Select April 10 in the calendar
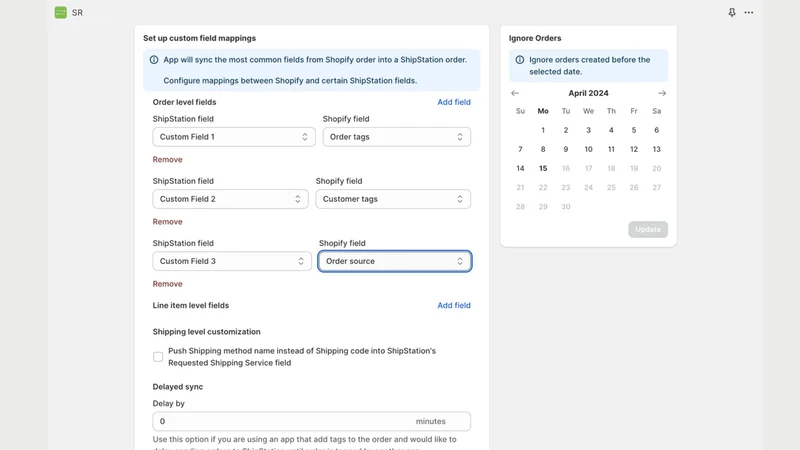The image size is (800, 450). pos(588,149)
